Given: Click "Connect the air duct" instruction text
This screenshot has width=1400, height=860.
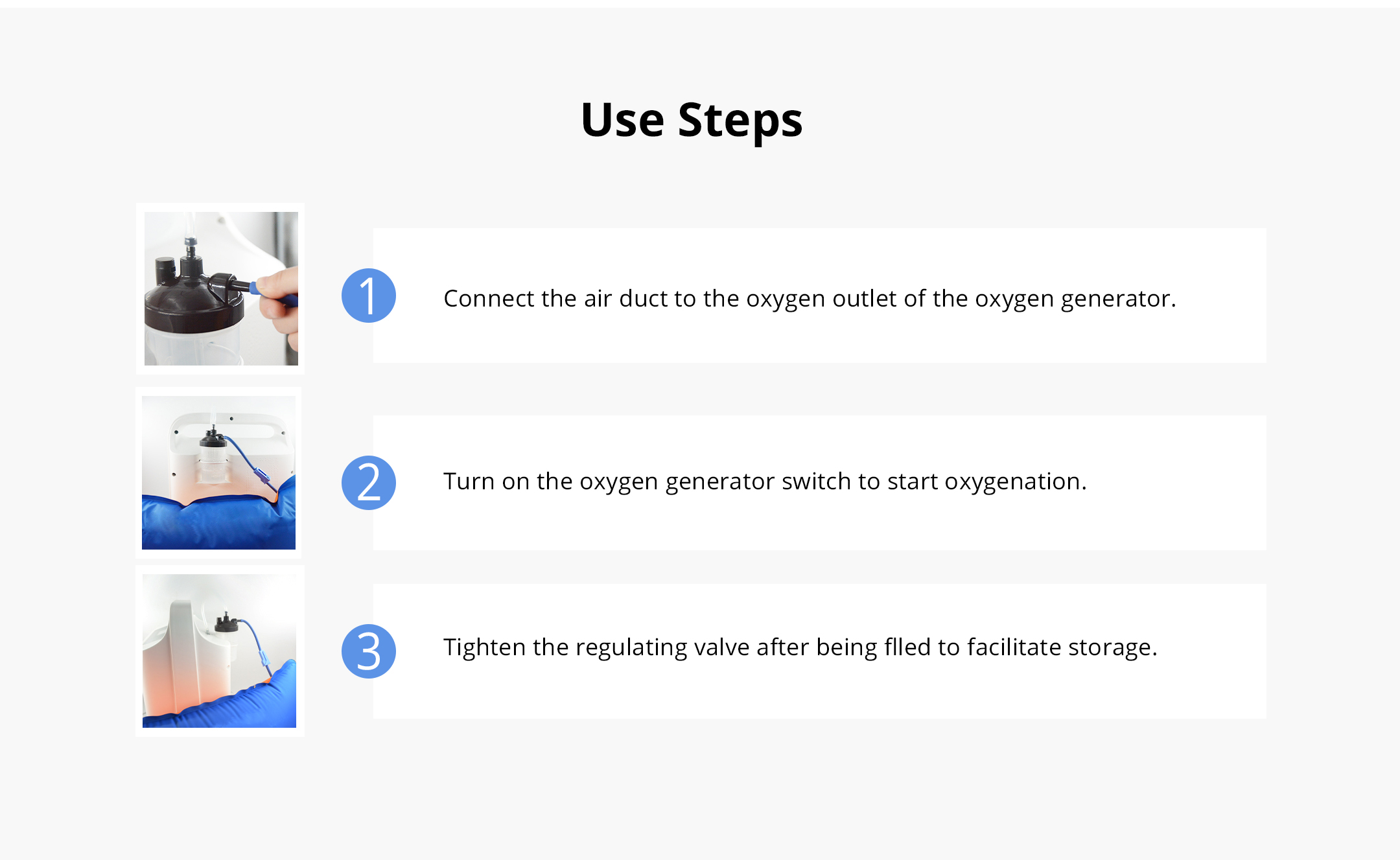Looking at the screenshot, I should point(809,299).
